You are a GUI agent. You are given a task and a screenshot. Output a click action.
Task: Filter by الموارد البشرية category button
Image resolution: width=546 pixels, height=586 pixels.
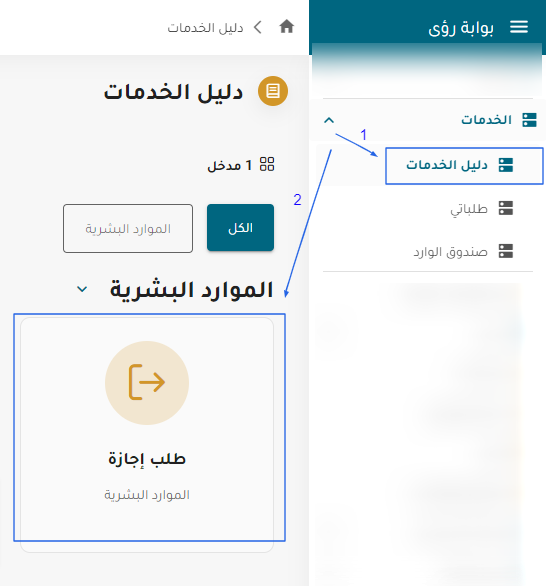[128, 228]
